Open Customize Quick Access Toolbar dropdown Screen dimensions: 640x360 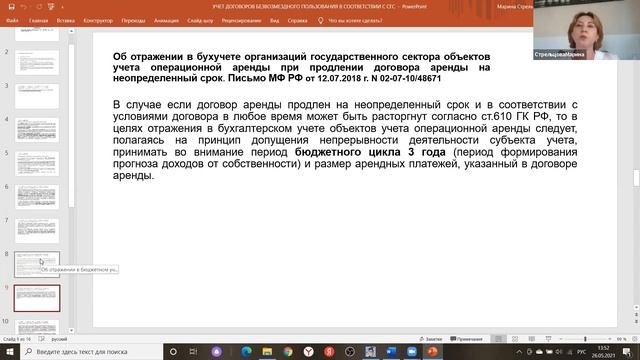click(x=62, y=7)
